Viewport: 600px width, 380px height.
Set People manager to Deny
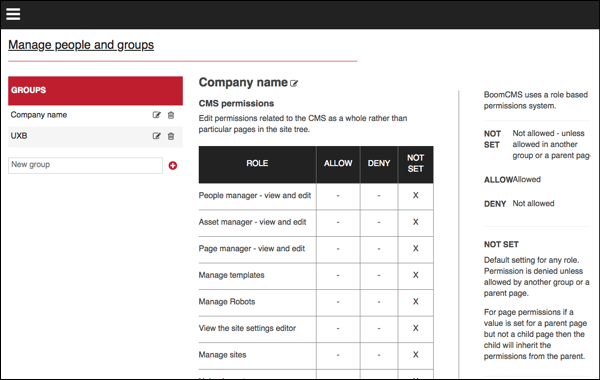(379, 196)
